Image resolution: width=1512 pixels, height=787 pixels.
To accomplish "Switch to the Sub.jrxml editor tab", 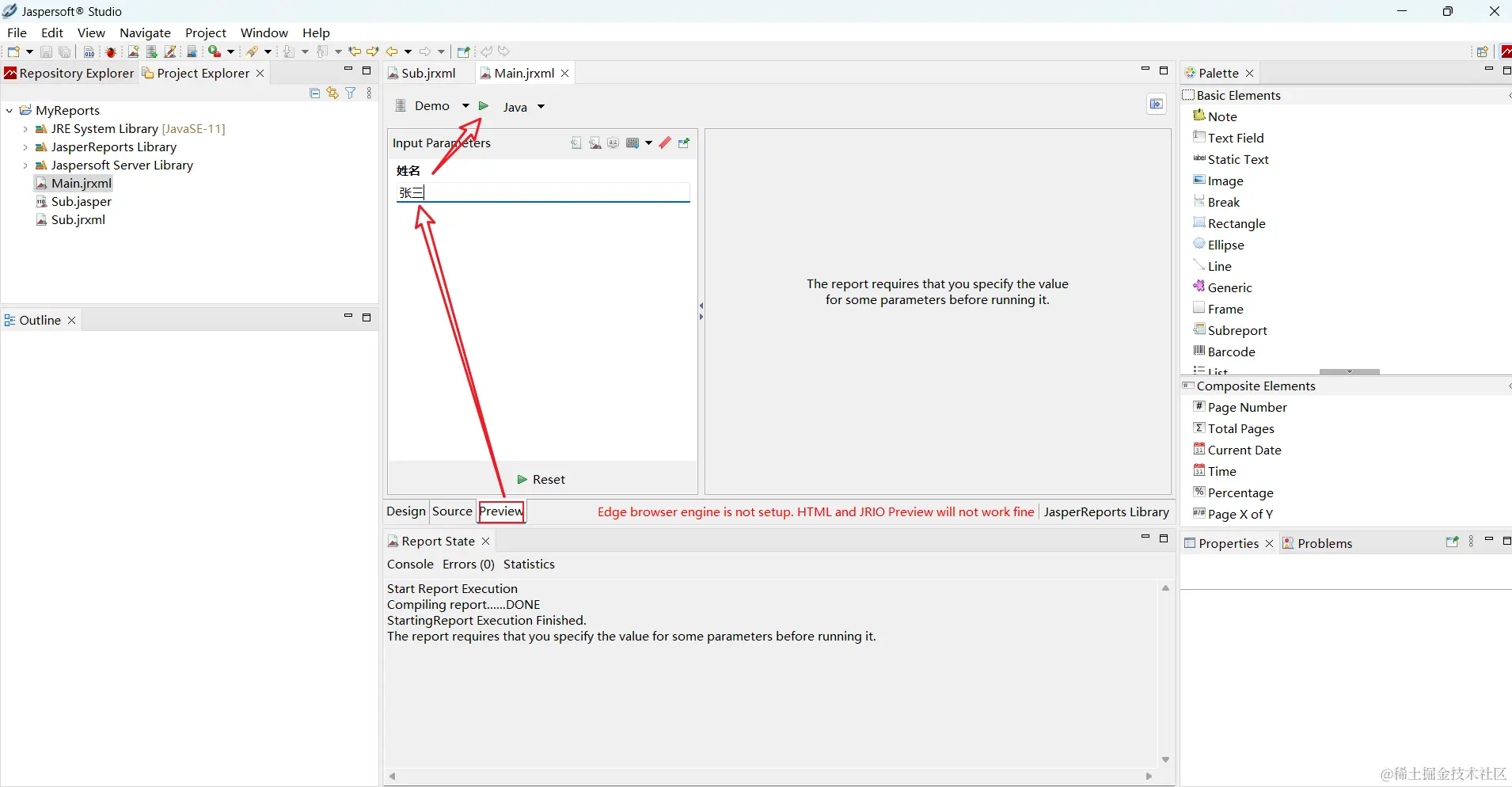I will click(x=428, y=73).
